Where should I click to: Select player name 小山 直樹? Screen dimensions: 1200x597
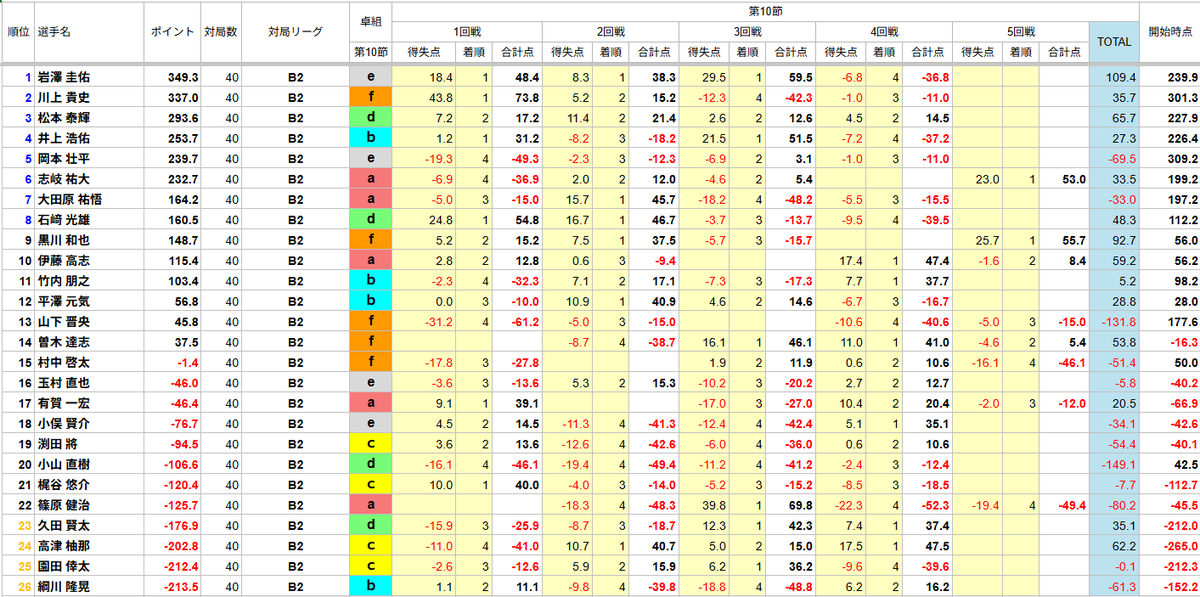tap(63, 464)
